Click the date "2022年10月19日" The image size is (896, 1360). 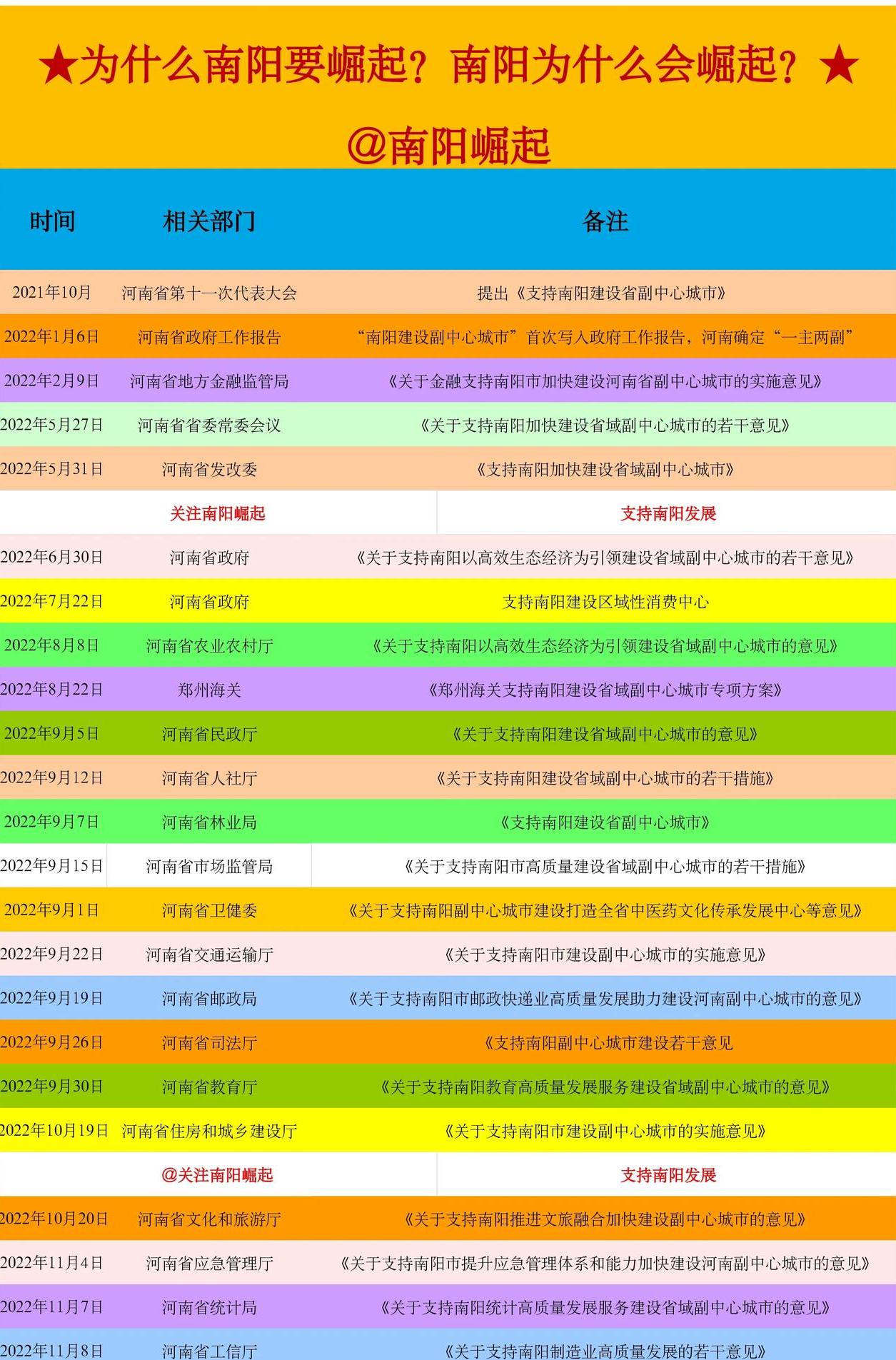(54, 1132)
